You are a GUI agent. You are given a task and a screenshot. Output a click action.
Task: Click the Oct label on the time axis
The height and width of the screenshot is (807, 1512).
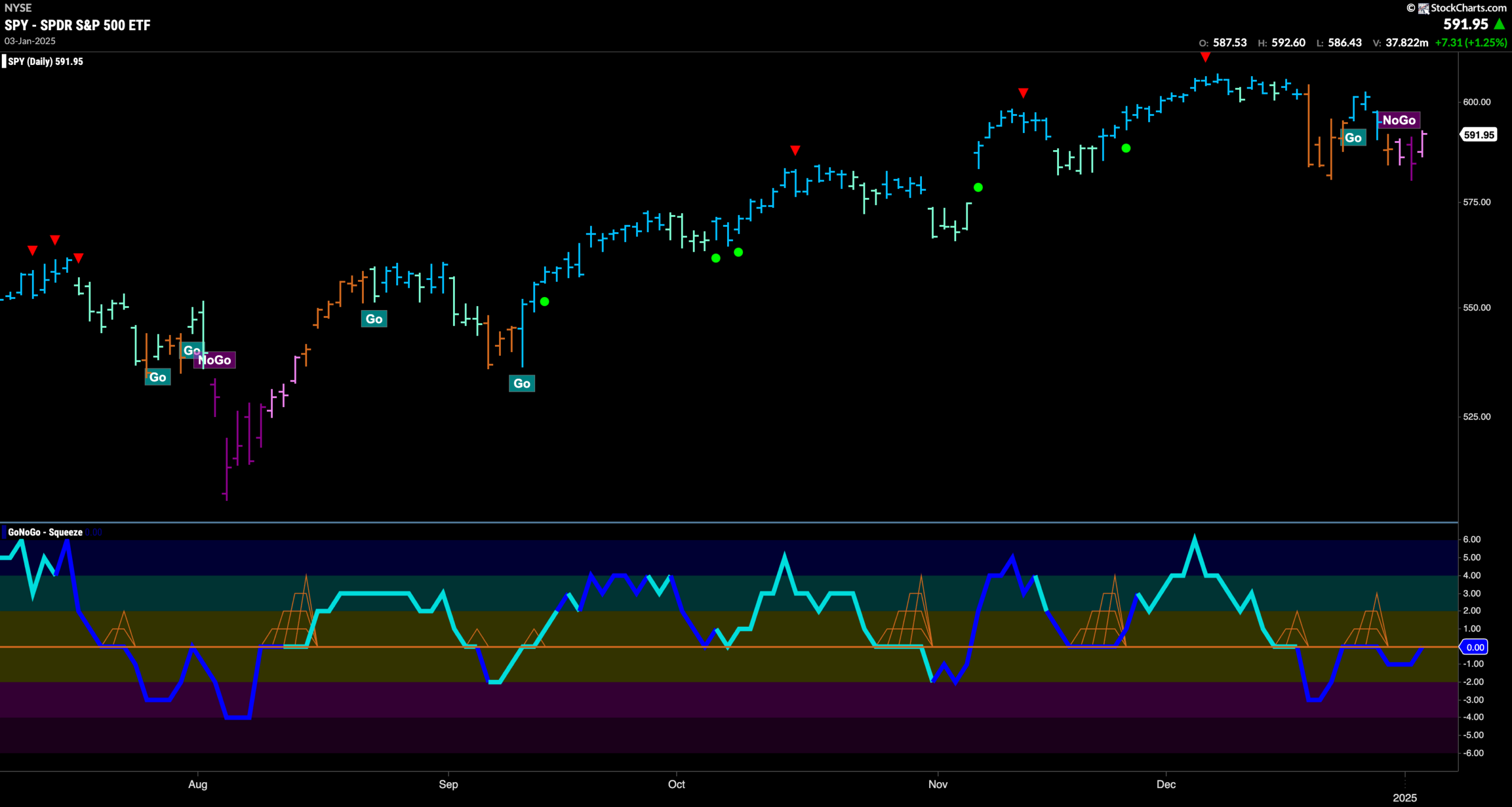(x=676, y=785)
